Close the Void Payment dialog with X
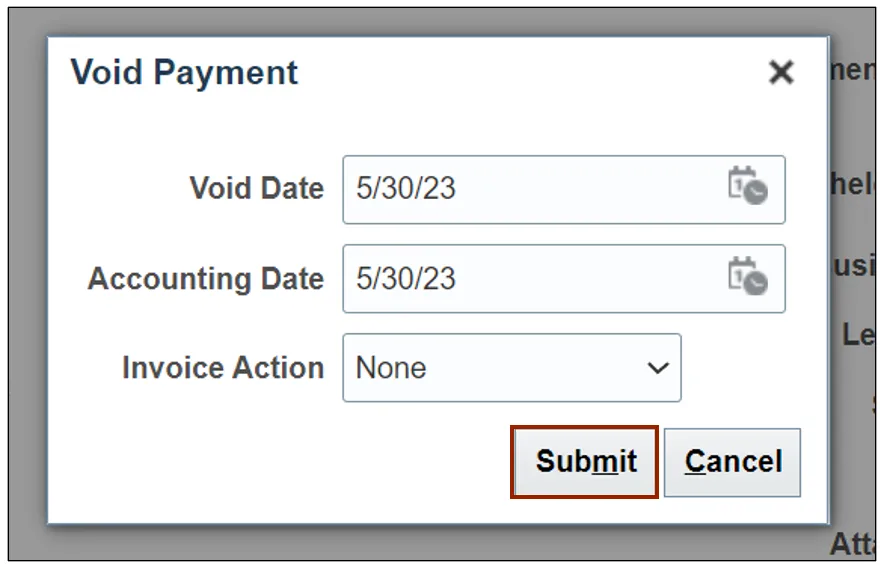880x565 pixels. tap(781, 72)
